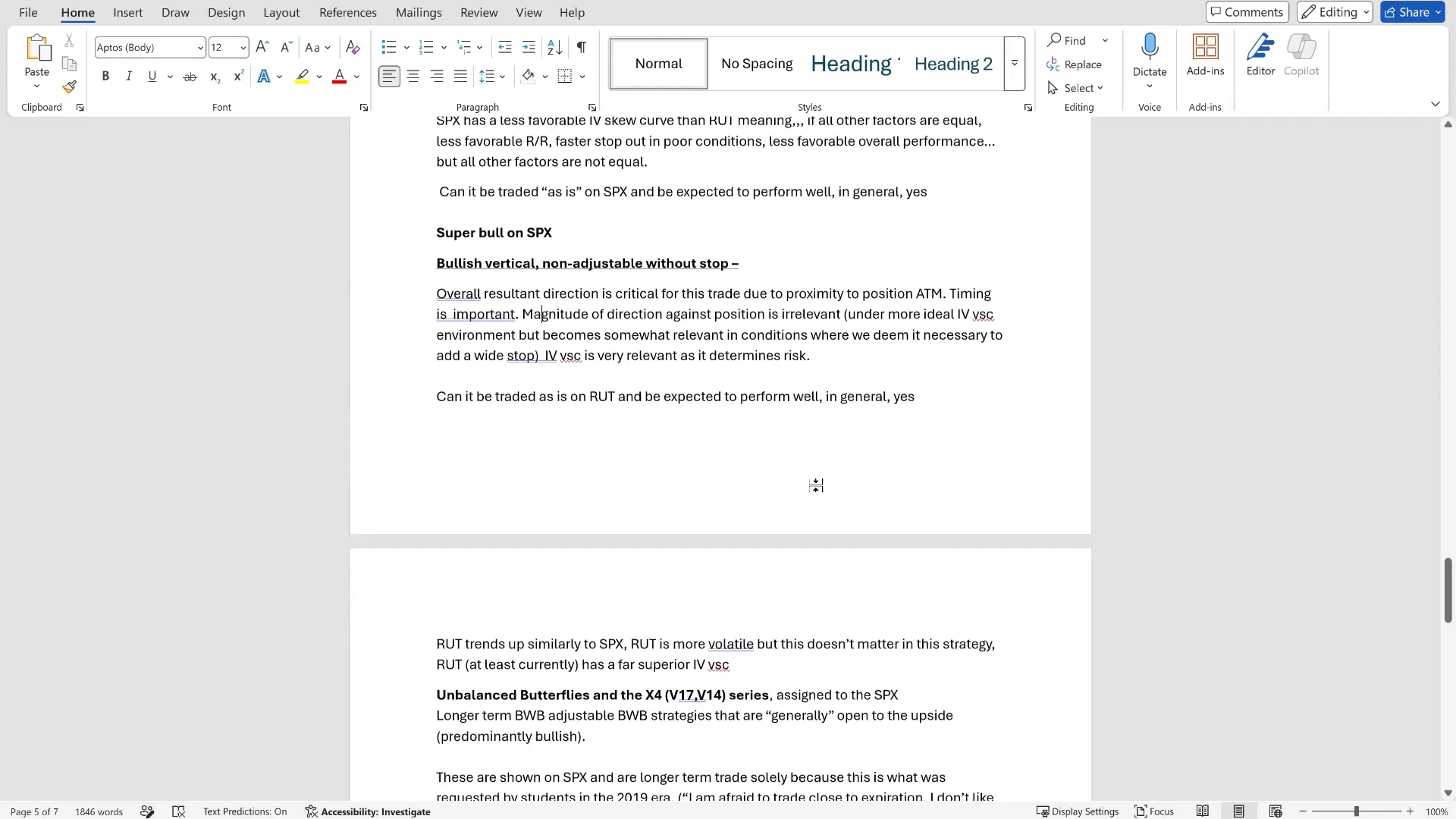This screenshot has height=819, width=1456.
Task: Toggle Focus mode in the status bar
Action: [x=1154, y=811]
